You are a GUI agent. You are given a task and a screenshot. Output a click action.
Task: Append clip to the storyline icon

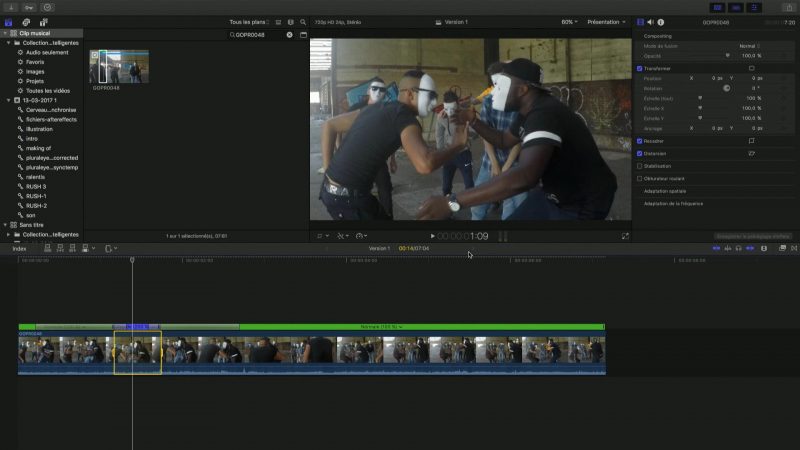[x=72, y=248]
